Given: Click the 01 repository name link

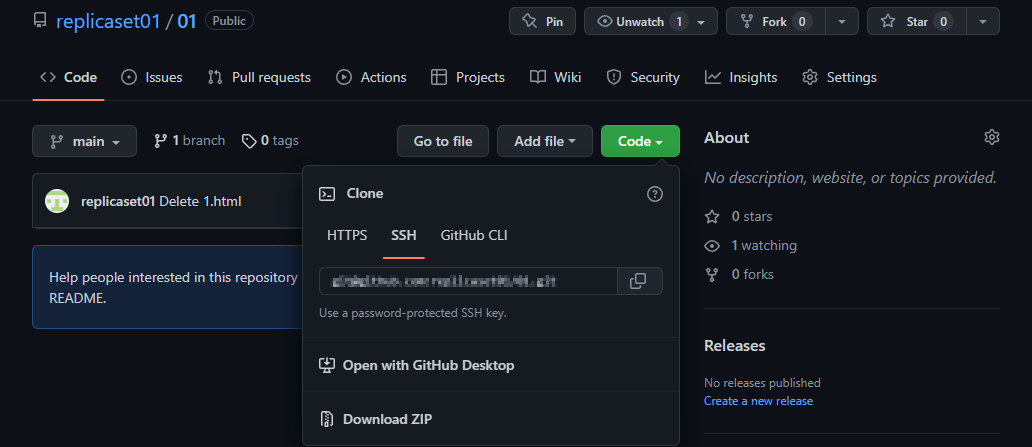Looking at the screenshot, I should click(x=187, y=21).
